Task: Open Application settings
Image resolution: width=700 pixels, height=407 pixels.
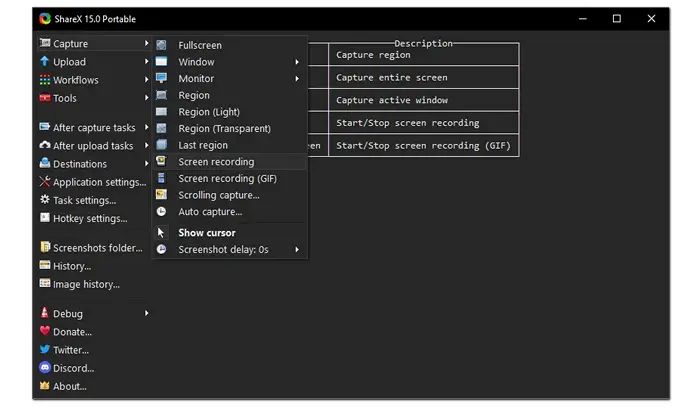Action: [x=98, y=182]
